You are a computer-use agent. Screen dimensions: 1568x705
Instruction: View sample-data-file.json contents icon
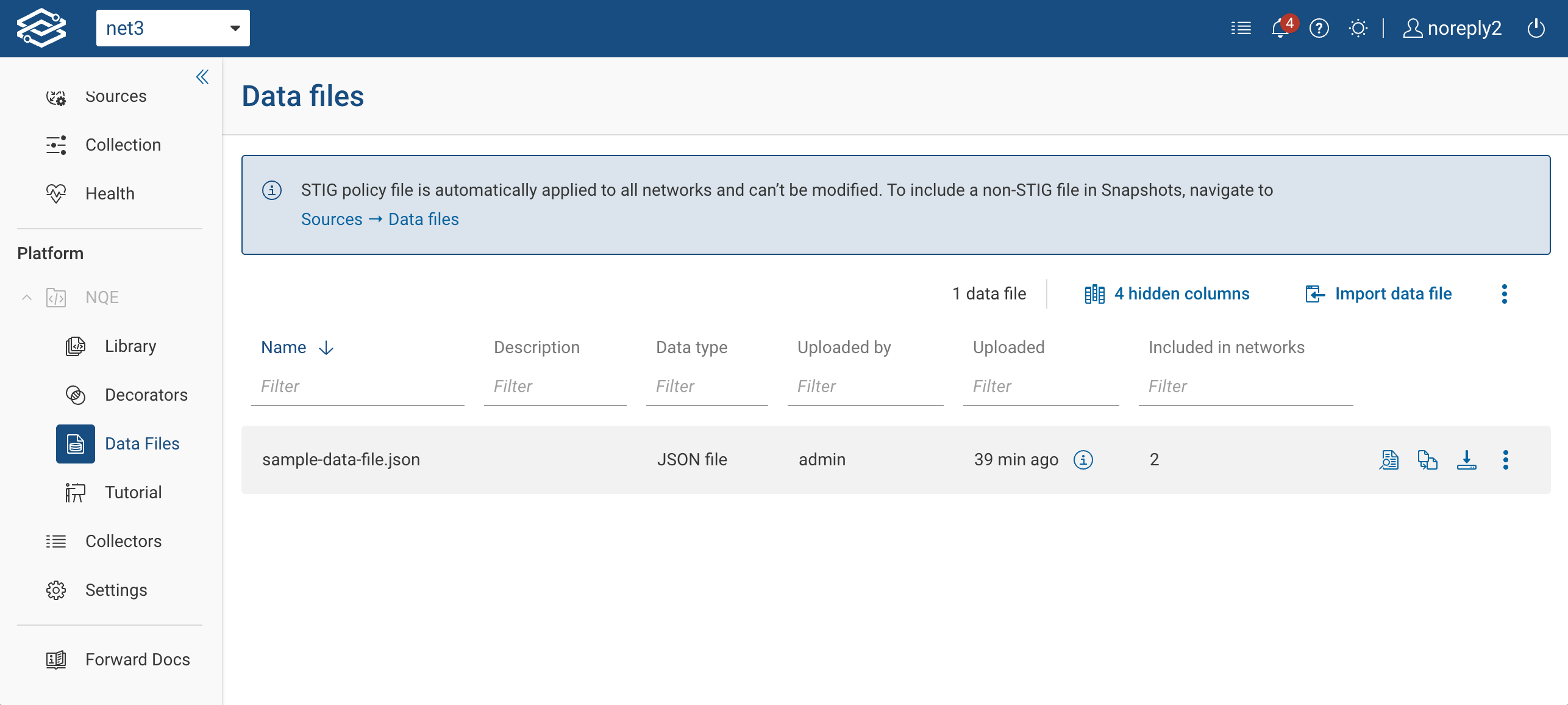[1389, 460]
